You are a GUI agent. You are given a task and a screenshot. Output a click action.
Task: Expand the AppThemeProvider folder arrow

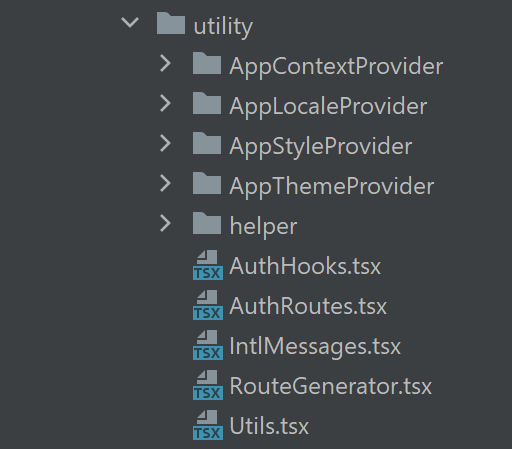[165, 183]
